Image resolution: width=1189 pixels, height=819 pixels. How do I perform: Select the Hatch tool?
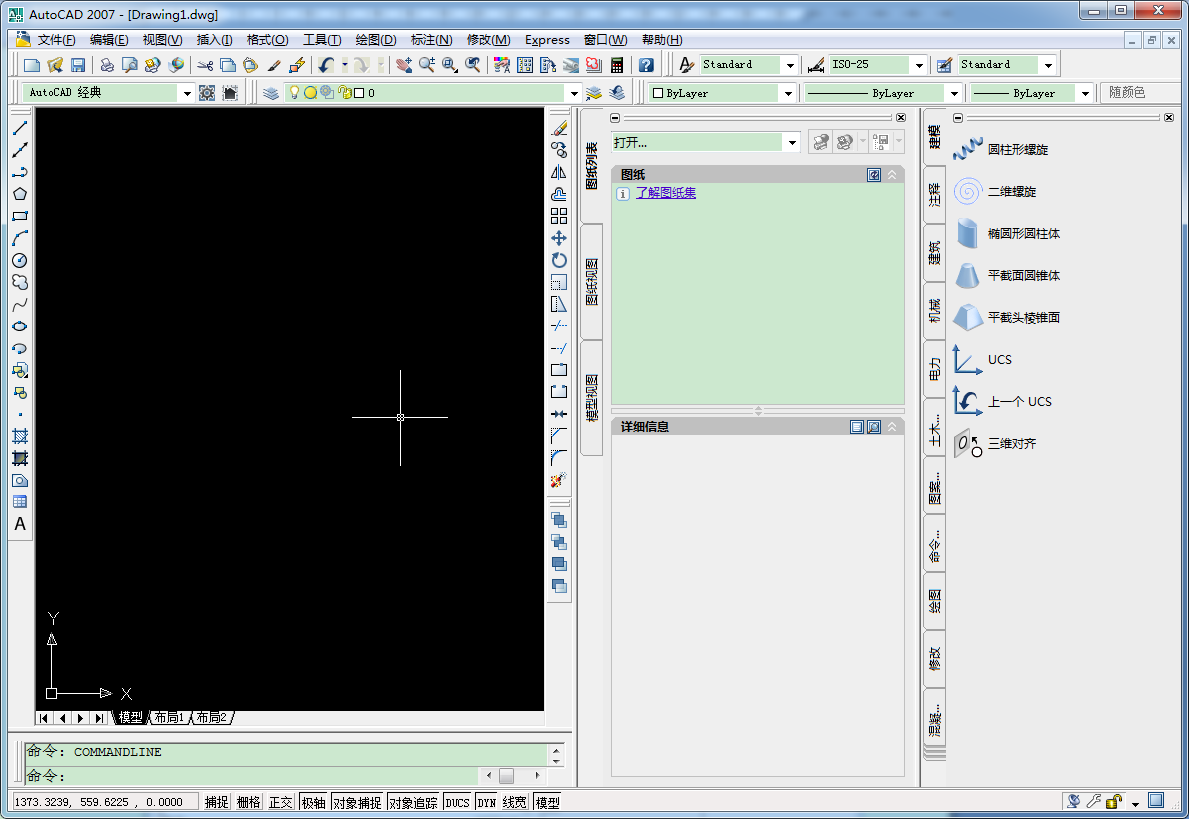coord(20,436)
